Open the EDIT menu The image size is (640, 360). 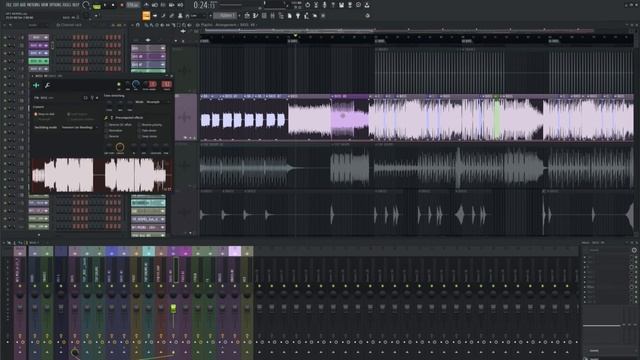click(15, 5)
